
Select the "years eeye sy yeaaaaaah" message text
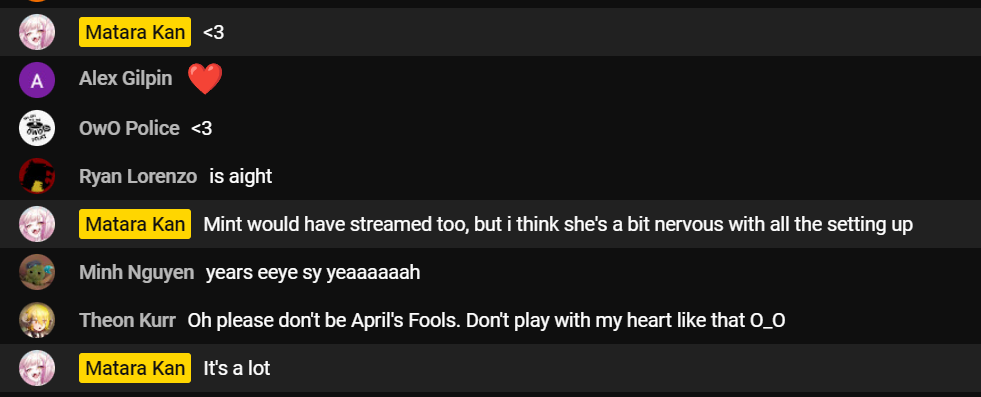pos(313,273)
